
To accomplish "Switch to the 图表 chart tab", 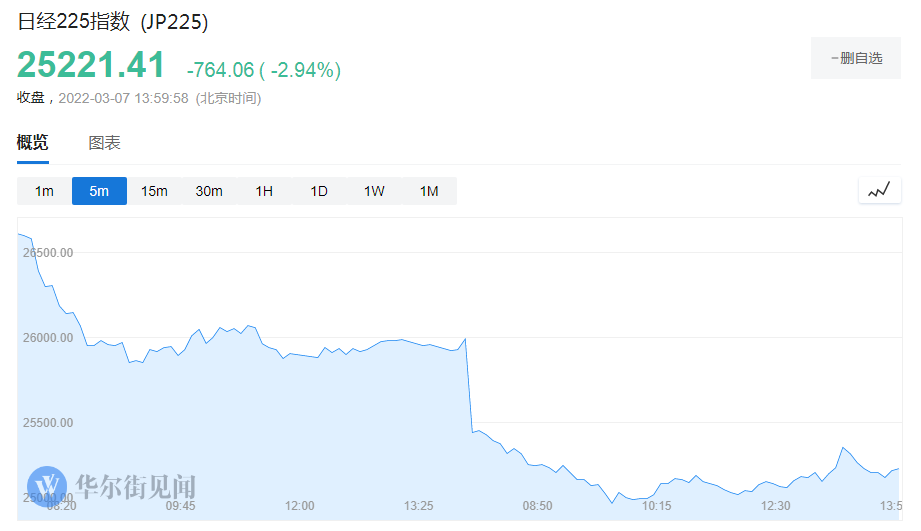I will (105, 143).
